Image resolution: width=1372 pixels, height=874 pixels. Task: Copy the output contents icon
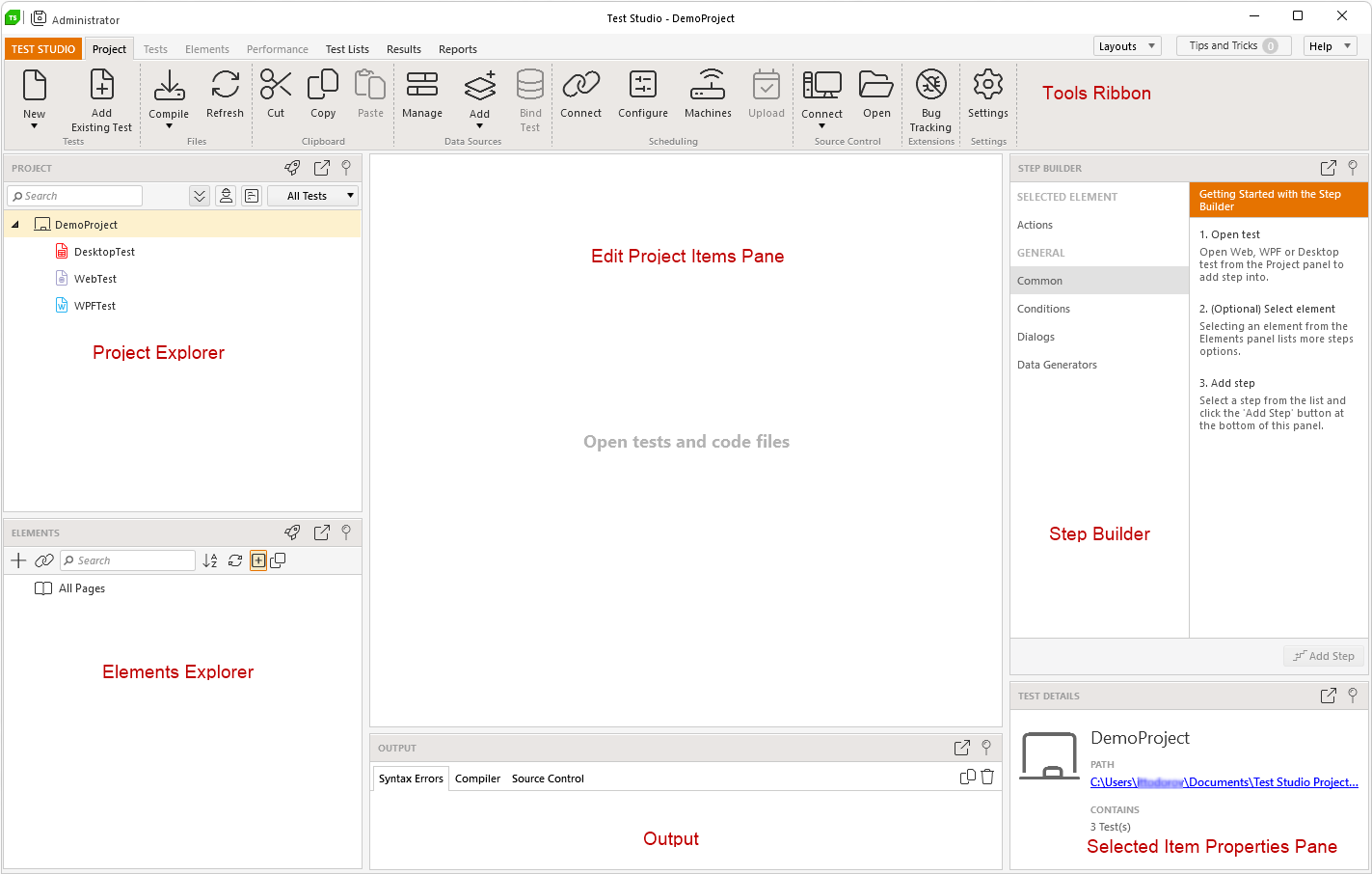point(968,777)
